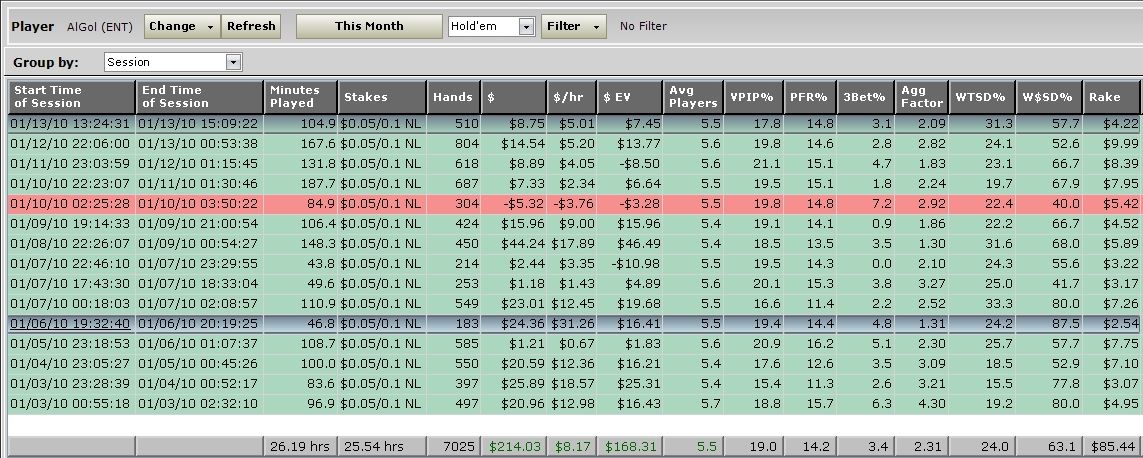Click the This Month date range button
Viewport: 1143px width, 458px height.
369,26
